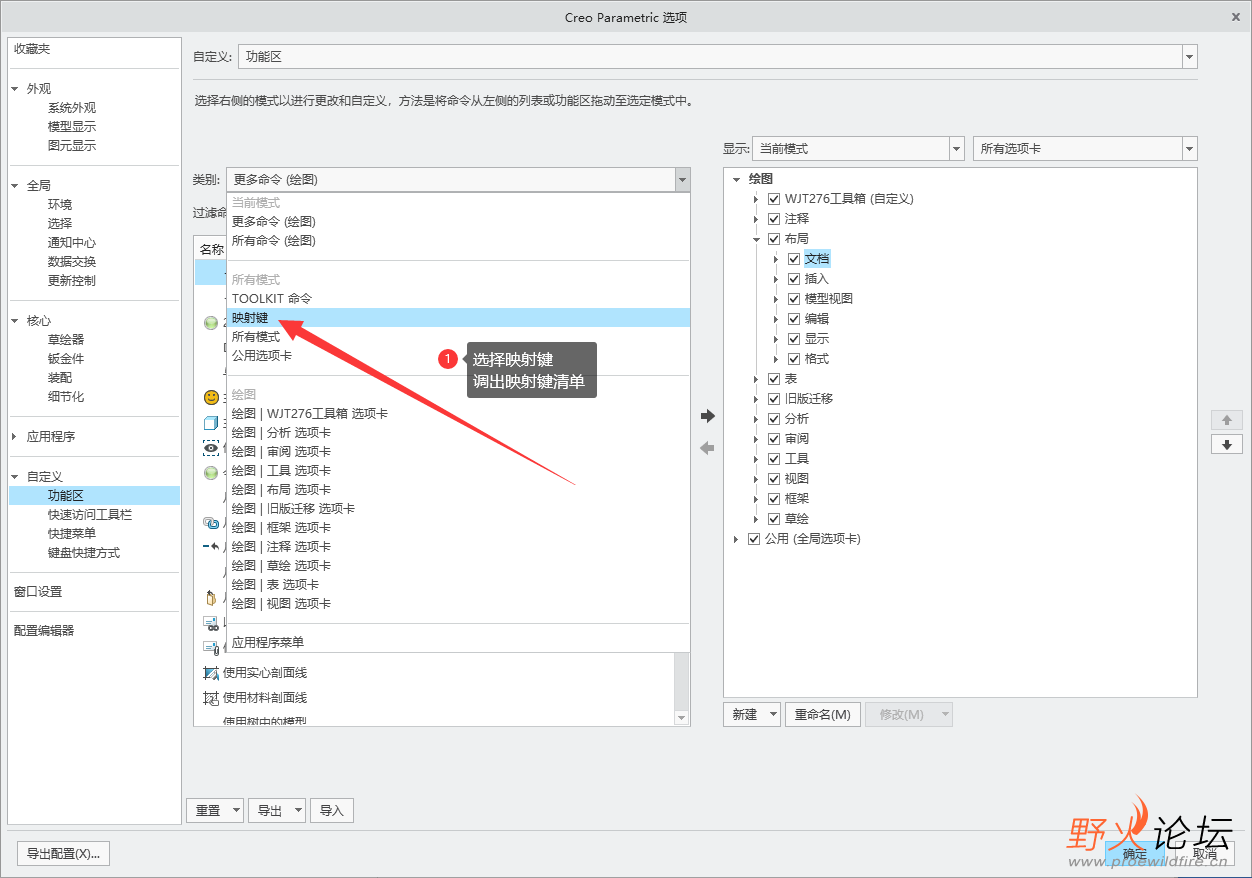Select the dashed-box eye command icon
Screen dimensions: 1252x878
point(211,448)
